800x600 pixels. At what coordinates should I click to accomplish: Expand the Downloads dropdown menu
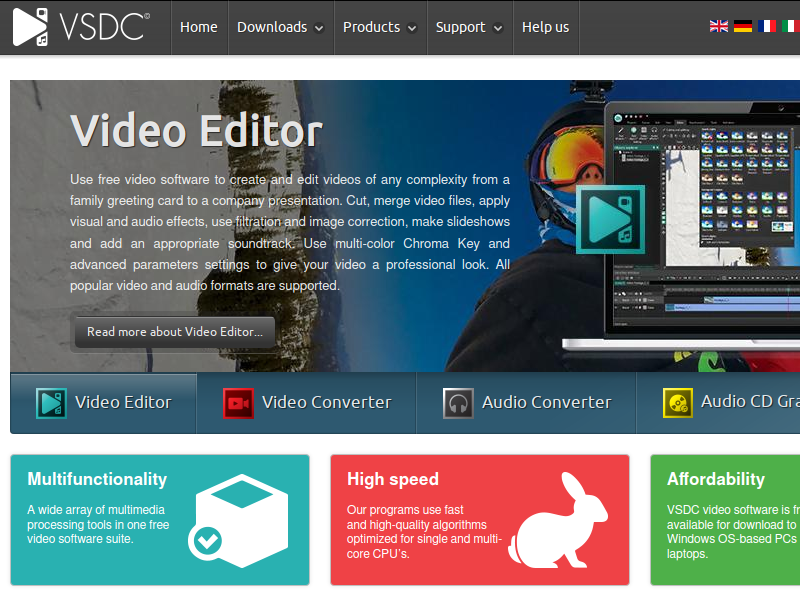(280, 27)
